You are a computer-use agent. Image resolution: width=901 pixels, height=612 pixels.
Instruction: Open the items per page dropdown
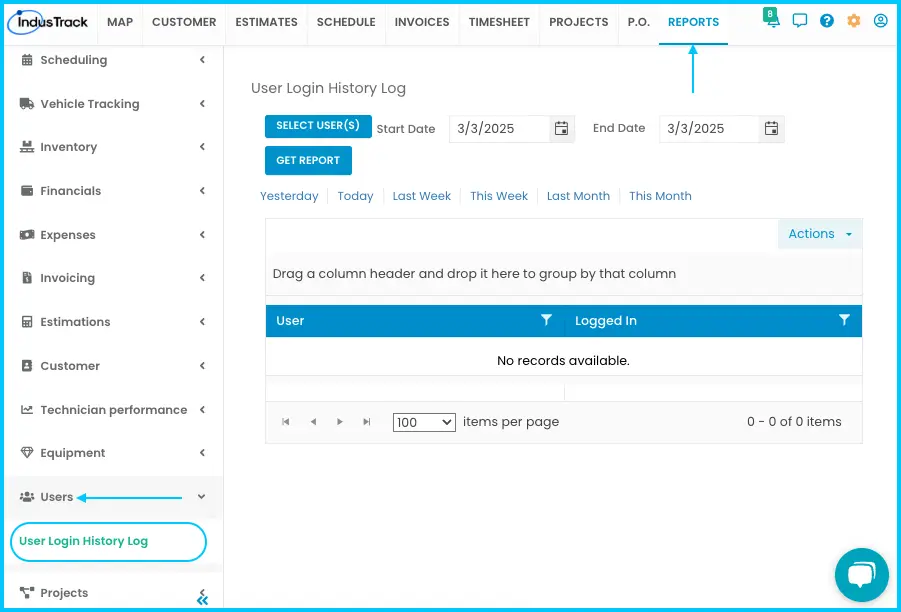coord(424,422)
